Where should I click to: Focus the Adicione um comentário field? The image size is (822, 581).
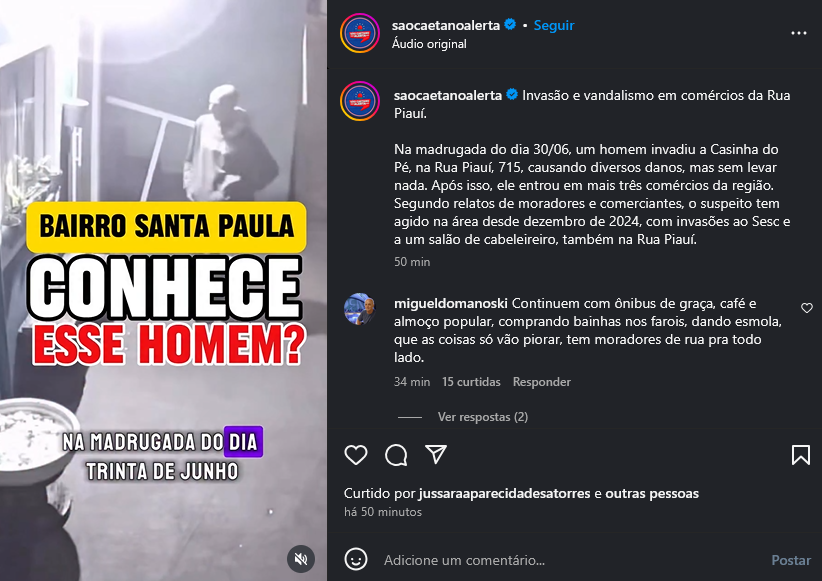point(571,560)
